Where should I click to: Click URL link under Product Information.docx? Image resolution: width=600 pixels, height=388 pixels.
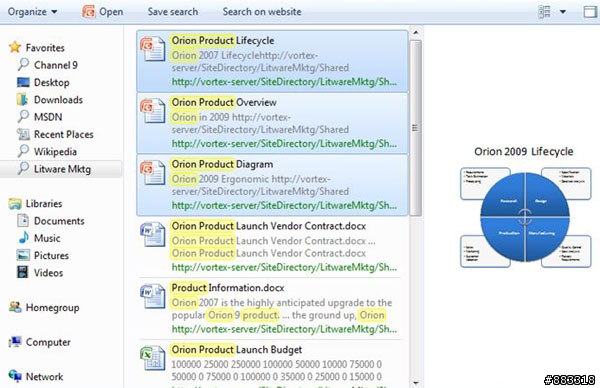click(284, 329)
